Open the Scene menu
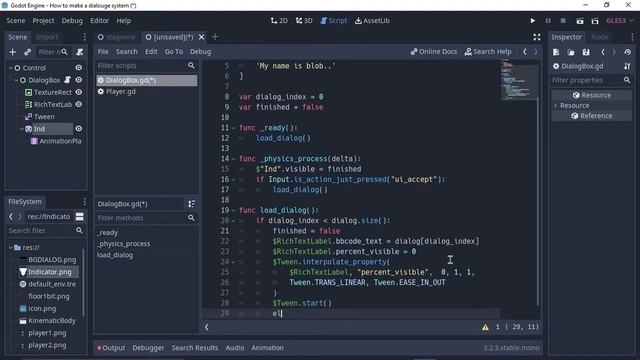This screenshot has height=360, width=640. (16, 20)
